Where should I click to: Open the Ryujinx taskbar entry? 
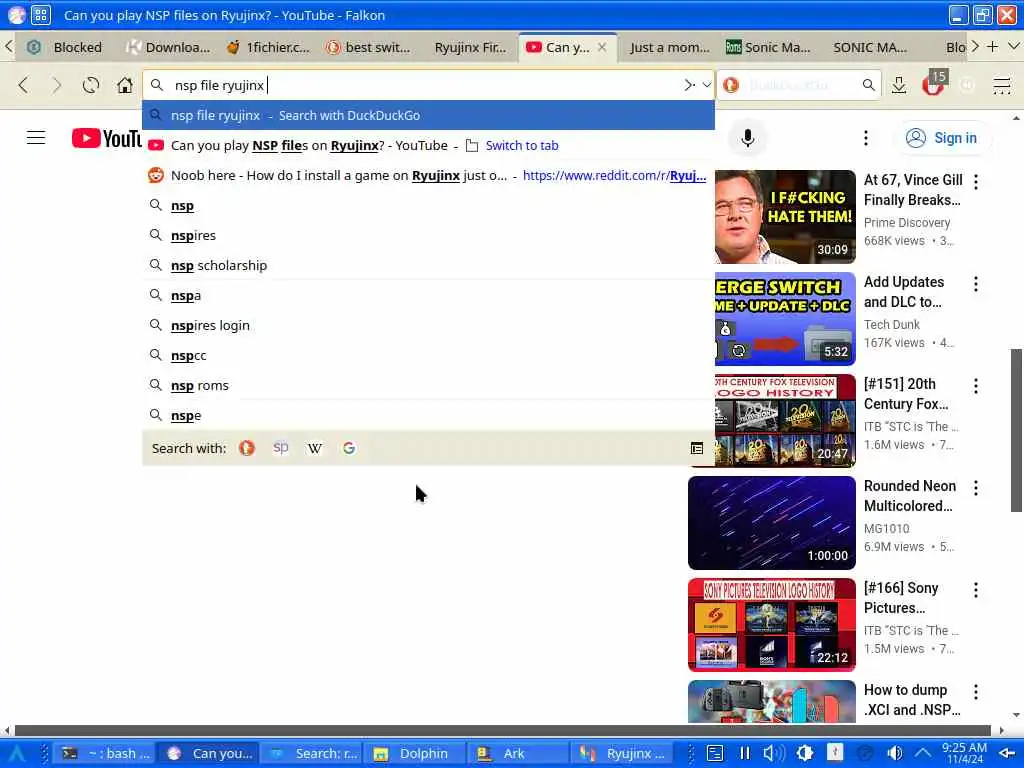(x=623, y=753)
